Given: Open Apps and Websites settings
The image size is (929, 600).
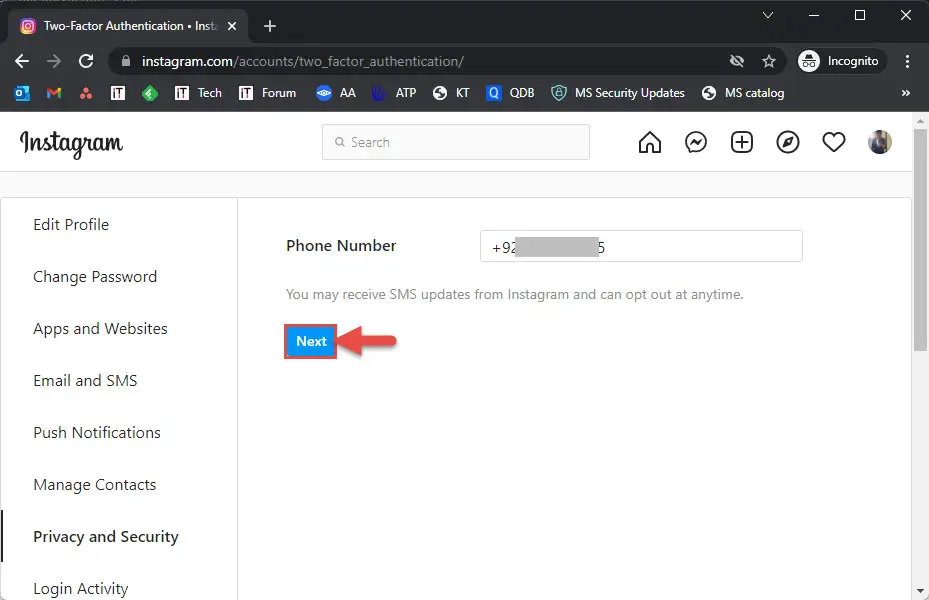Looking at the screenshot, I should click(100, 329).
